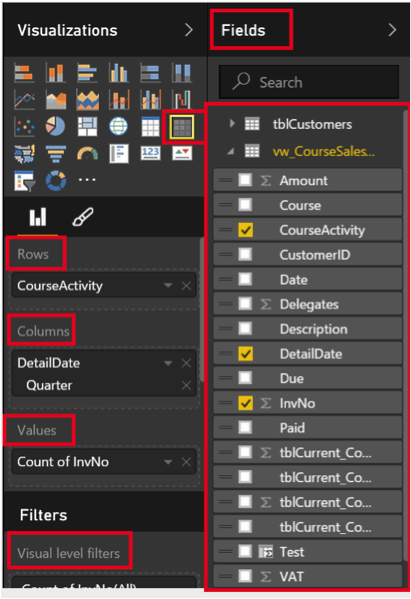Viewport: 411px width, 599px height.
Task: Check the Date field checkbox
Action: (245, 279)
